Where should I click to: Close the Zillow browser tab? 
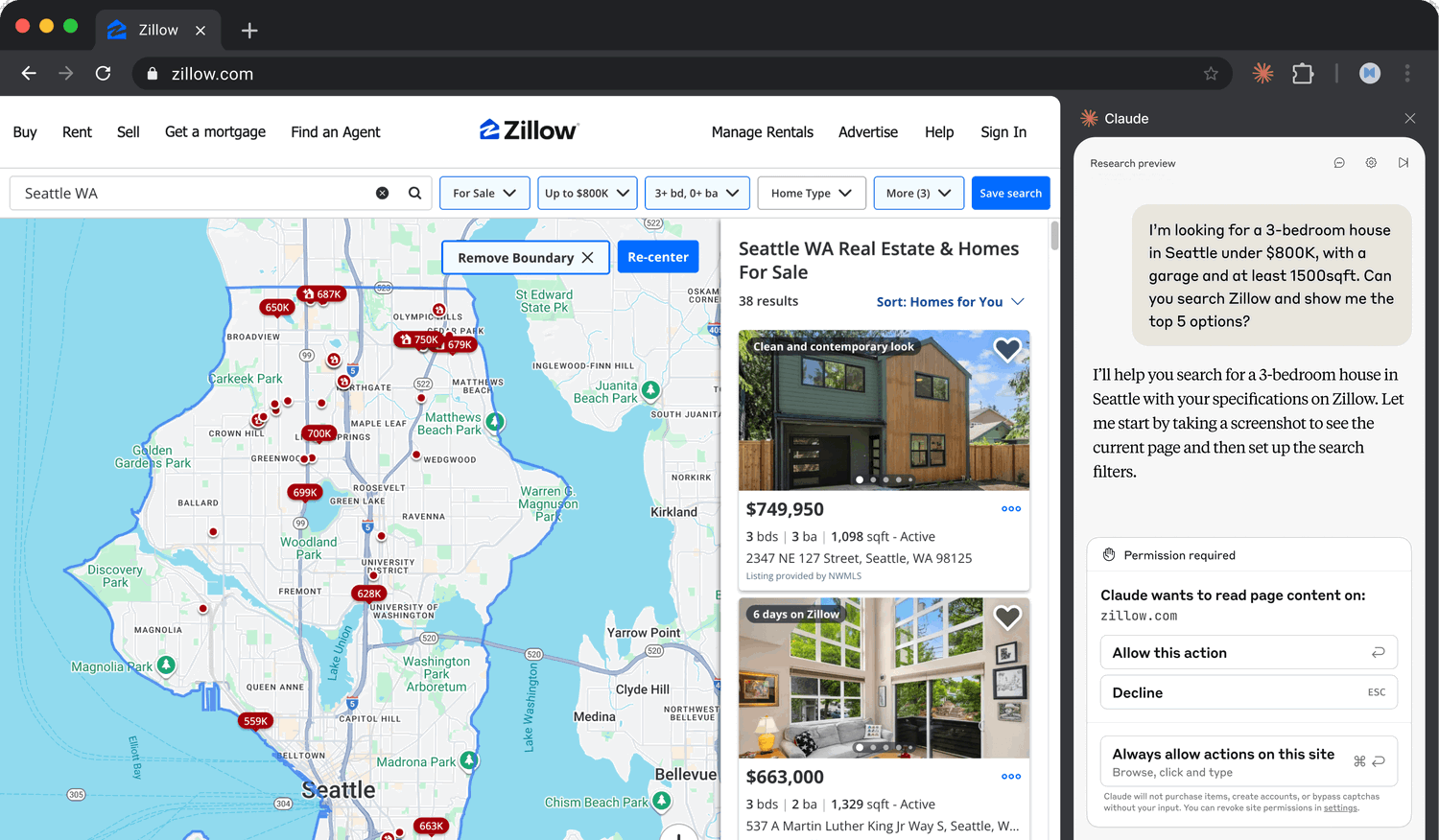(x=201, y=31)
